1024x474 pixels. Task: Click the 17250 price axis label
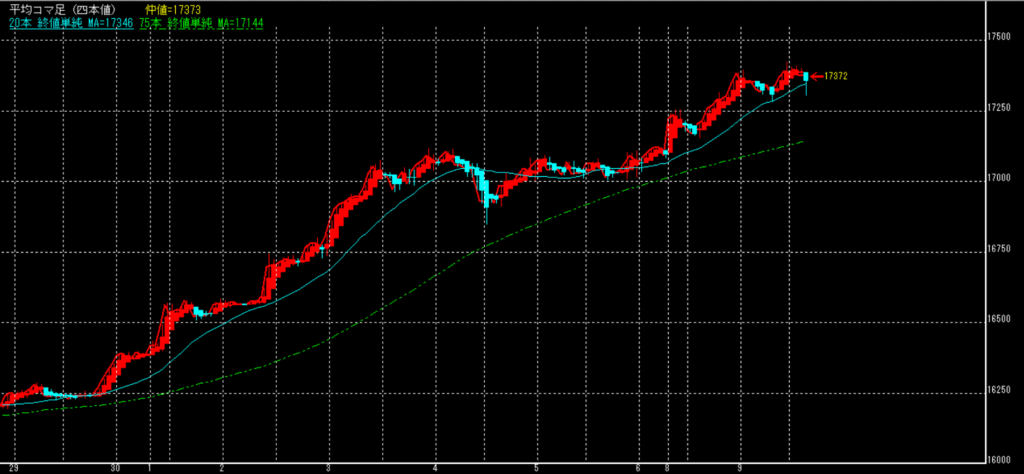[1002, 107]
